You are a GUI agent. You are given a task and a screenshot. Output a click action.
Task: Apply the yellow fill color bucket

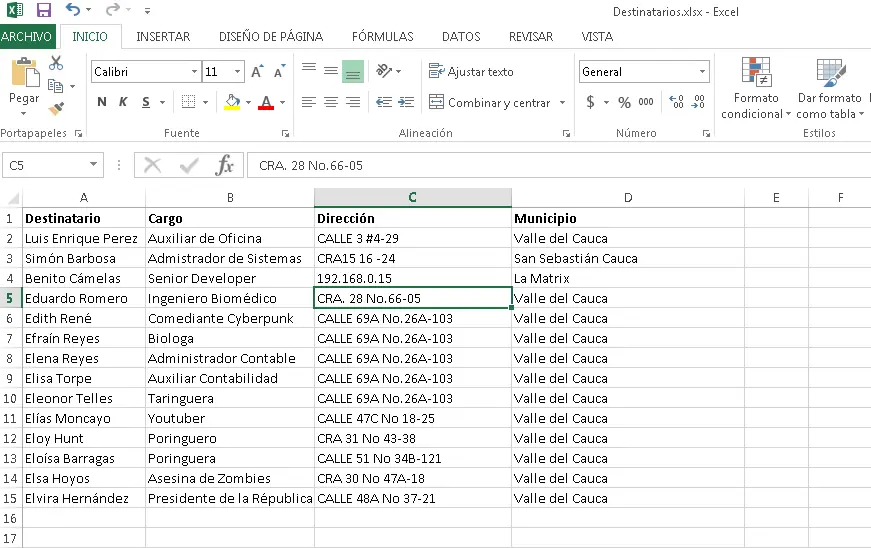(232, 102)
